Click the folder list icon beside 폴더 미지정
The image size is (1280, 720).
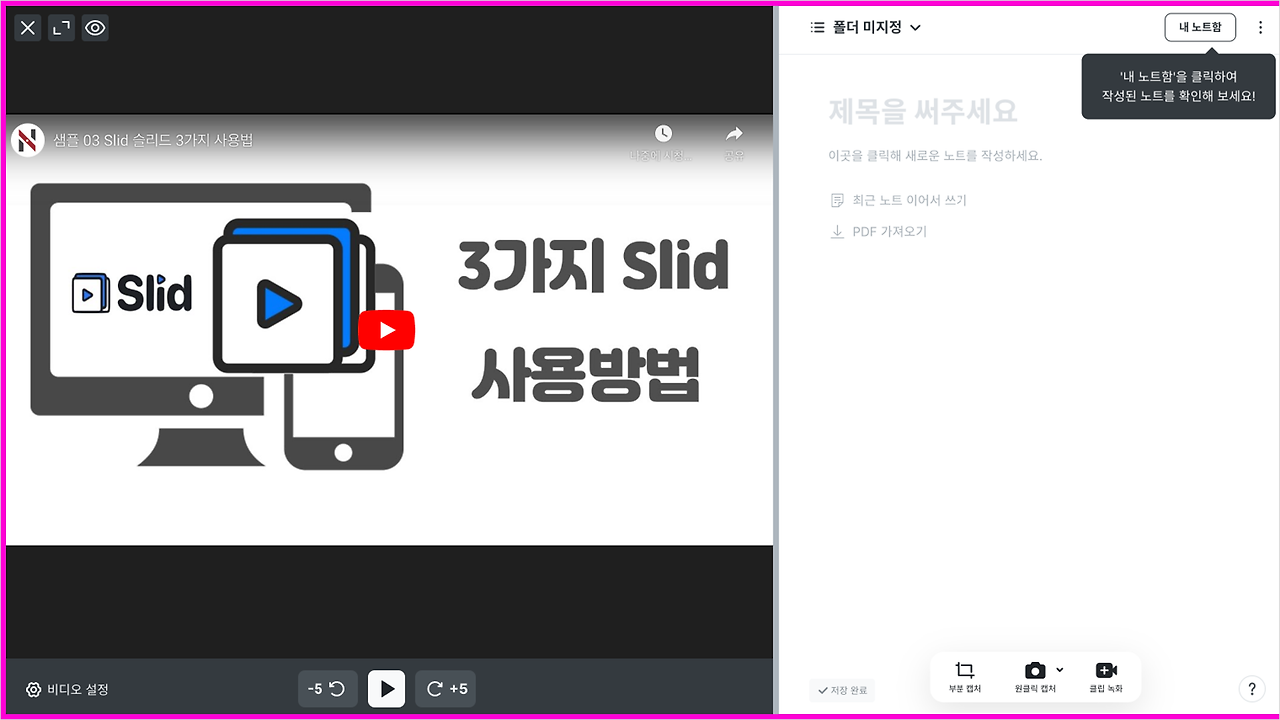815,27
